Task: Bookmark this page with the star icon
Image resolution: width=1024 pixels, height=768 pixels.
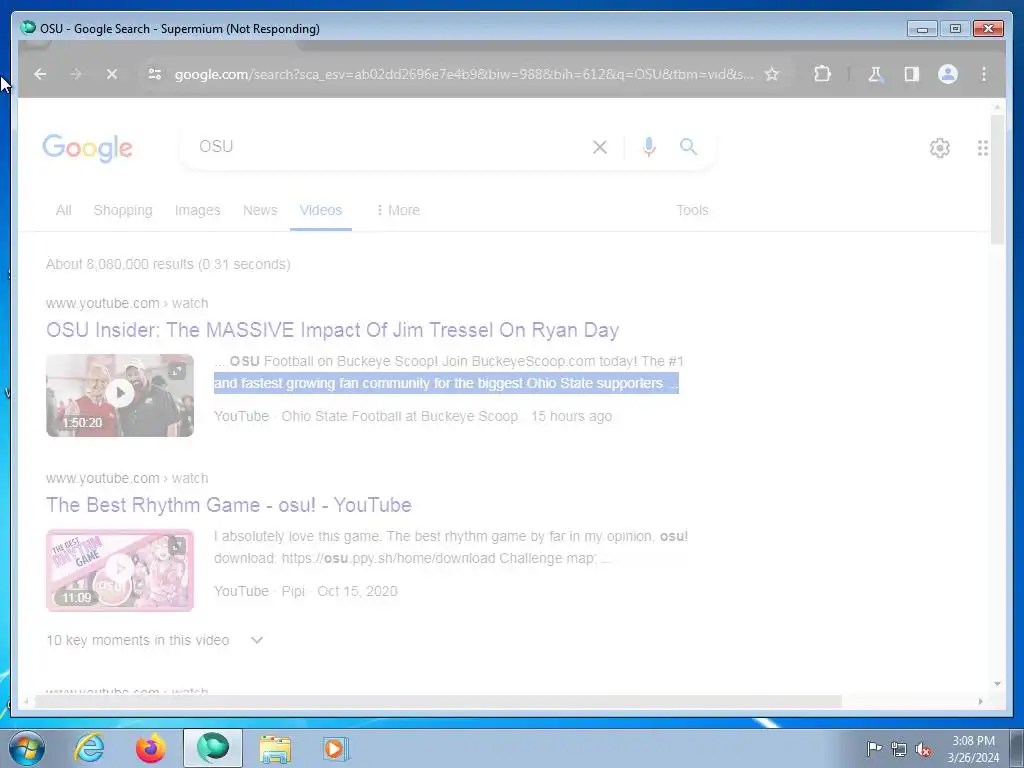Action: (x=772, y=74)
